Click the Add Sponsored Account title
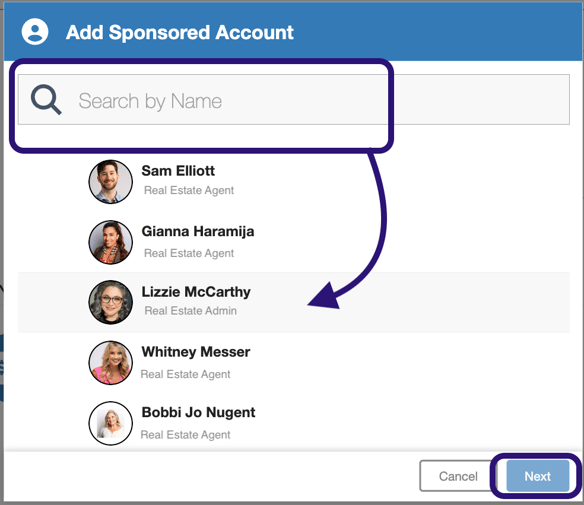The width and height of the screenshot is (584, 505). (180, 32)
